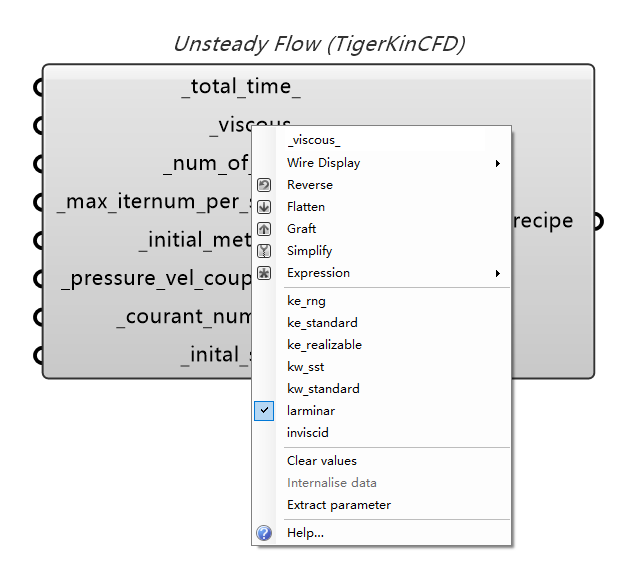
Task: Click the recipe output grip
Action: click(x=598, y=221)
